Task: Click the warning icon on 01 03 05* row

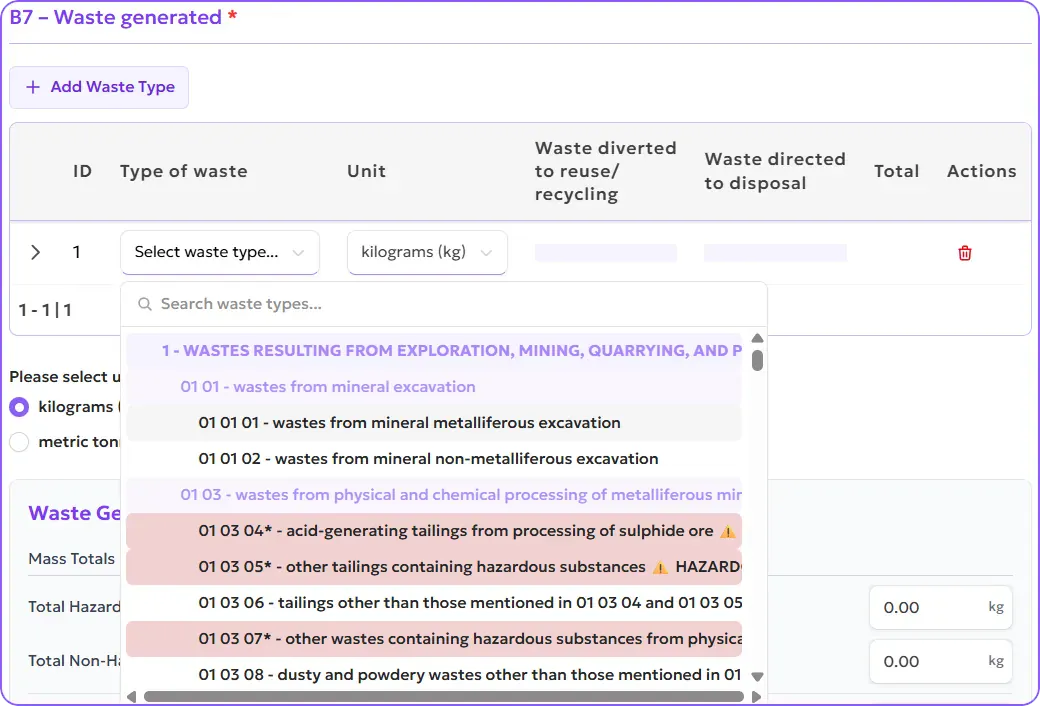Action: tap(660, 567)
